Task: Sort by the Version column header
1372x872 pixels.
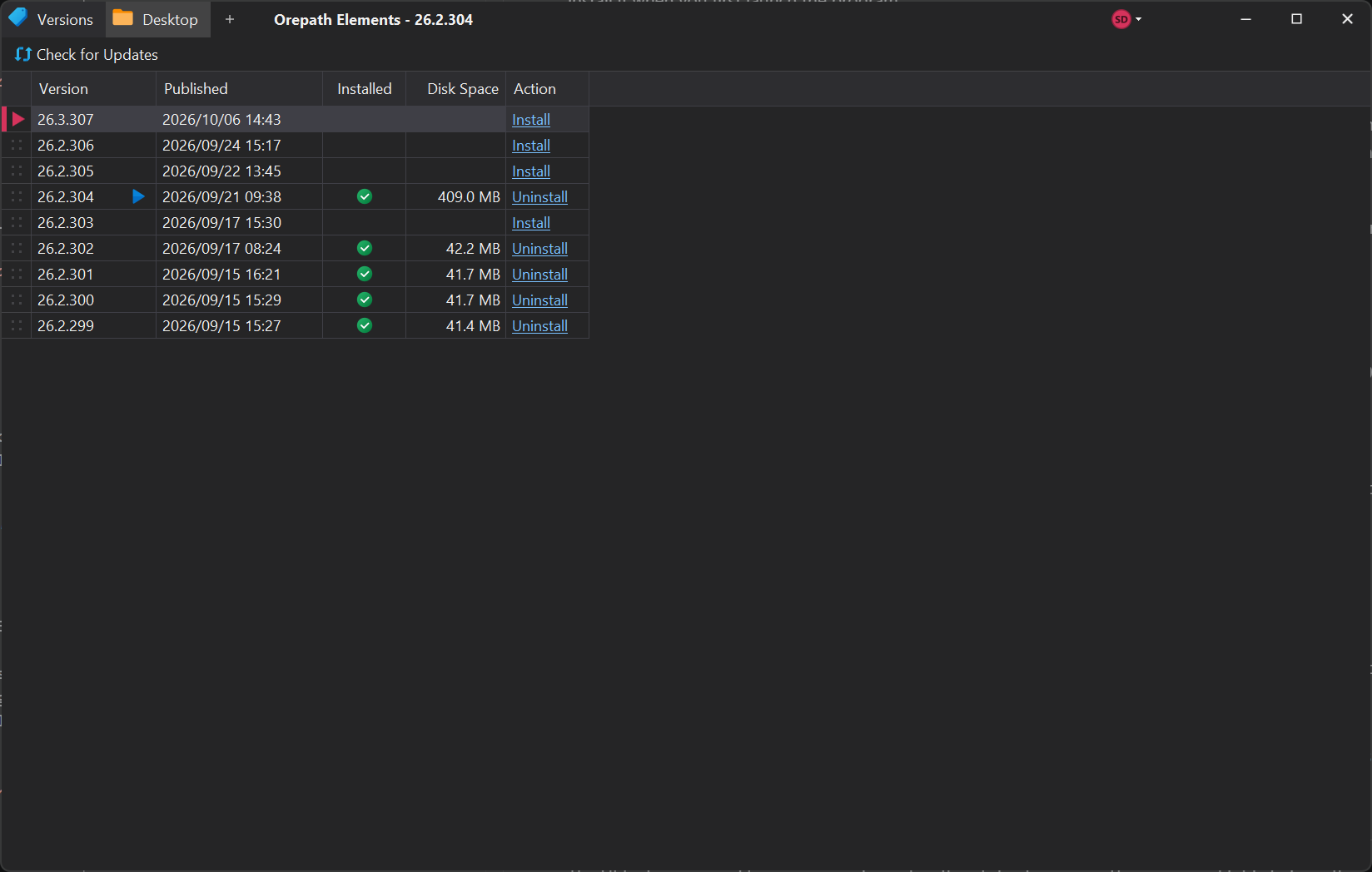Action: pos(94,88)
